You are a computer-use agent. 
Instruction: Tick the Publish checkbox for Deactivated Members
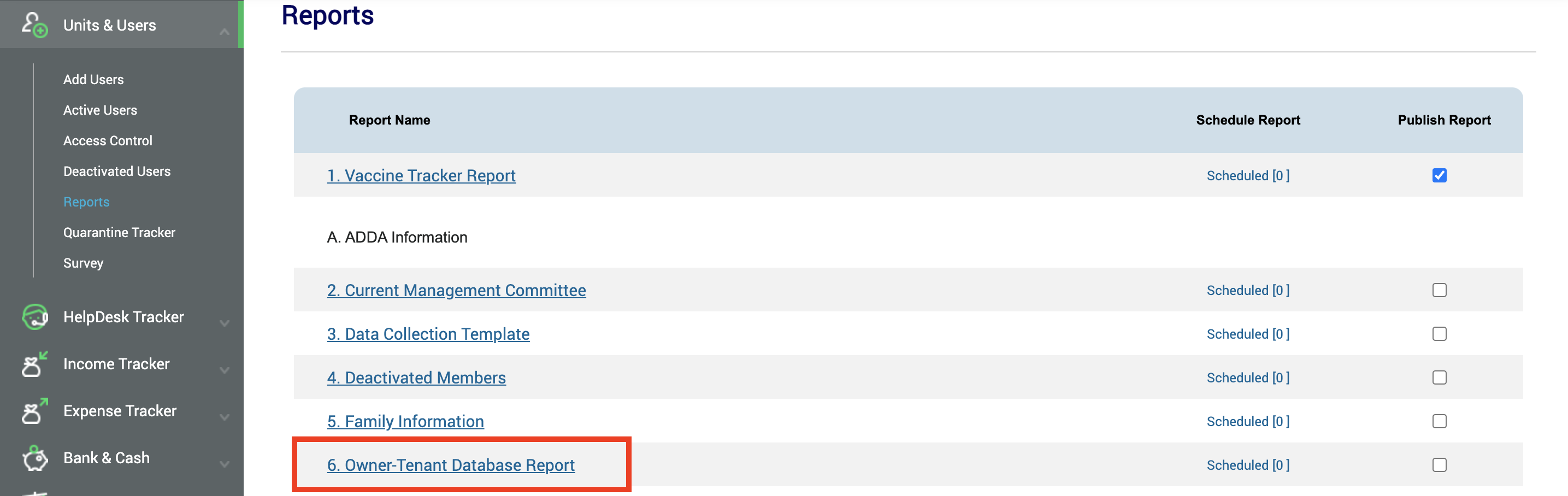[1439, 377]
